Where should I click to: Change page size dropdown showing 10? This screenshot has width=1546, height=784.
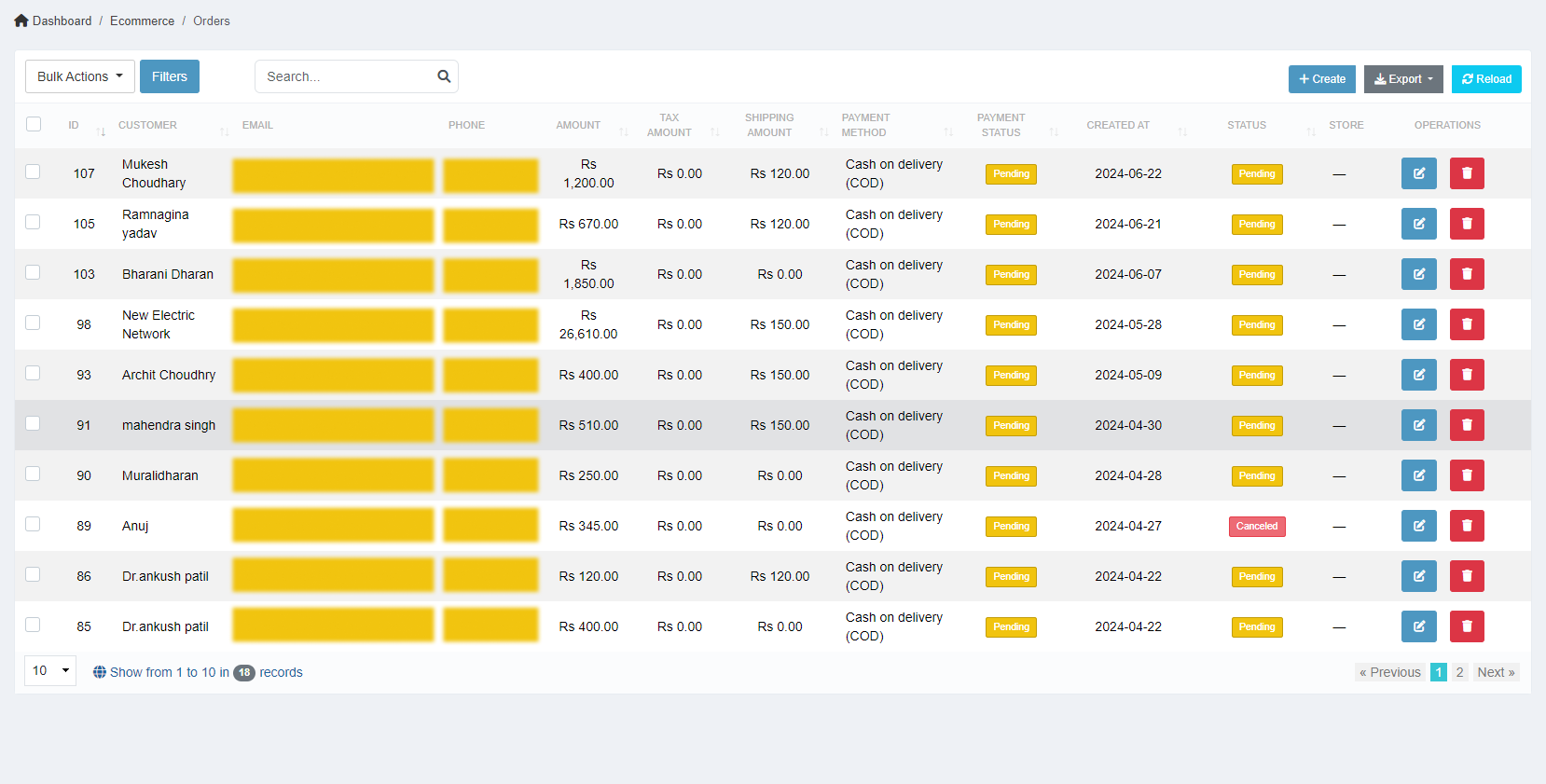tap(50, 670)
